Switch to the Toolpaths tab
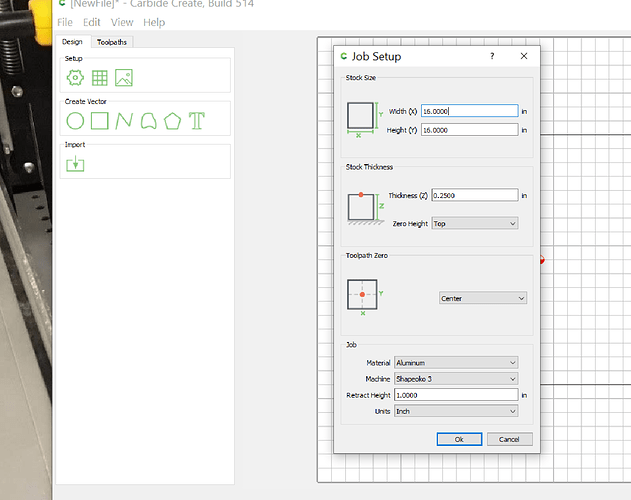The height and width of the screenshot is (500, 631). [112, 42]
